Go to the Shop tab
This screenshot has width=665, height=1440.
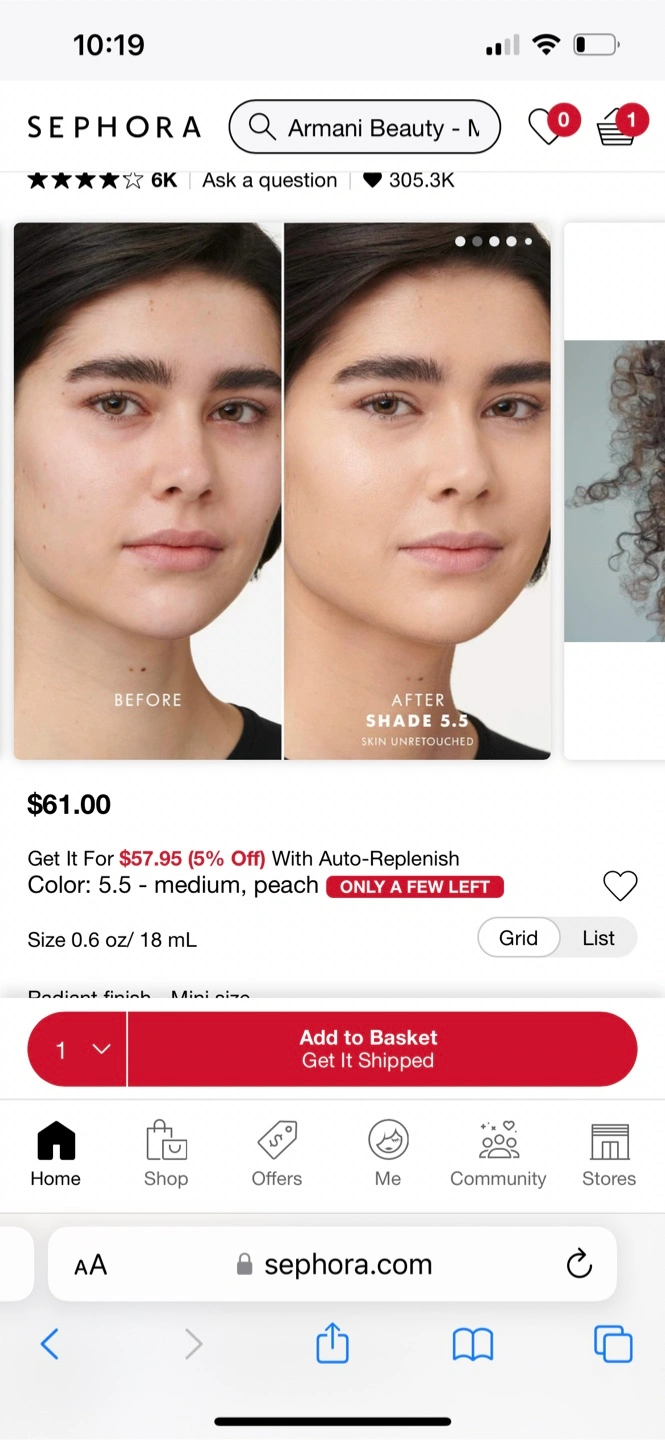[x=166, y=1154]
